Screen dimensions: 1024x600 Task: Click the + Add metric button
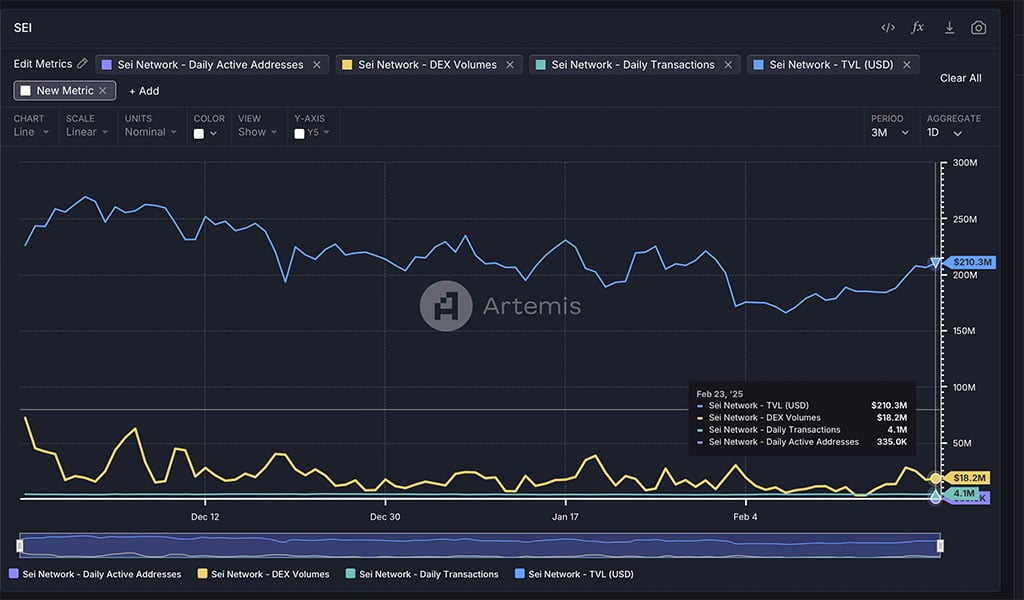point(142,91)
